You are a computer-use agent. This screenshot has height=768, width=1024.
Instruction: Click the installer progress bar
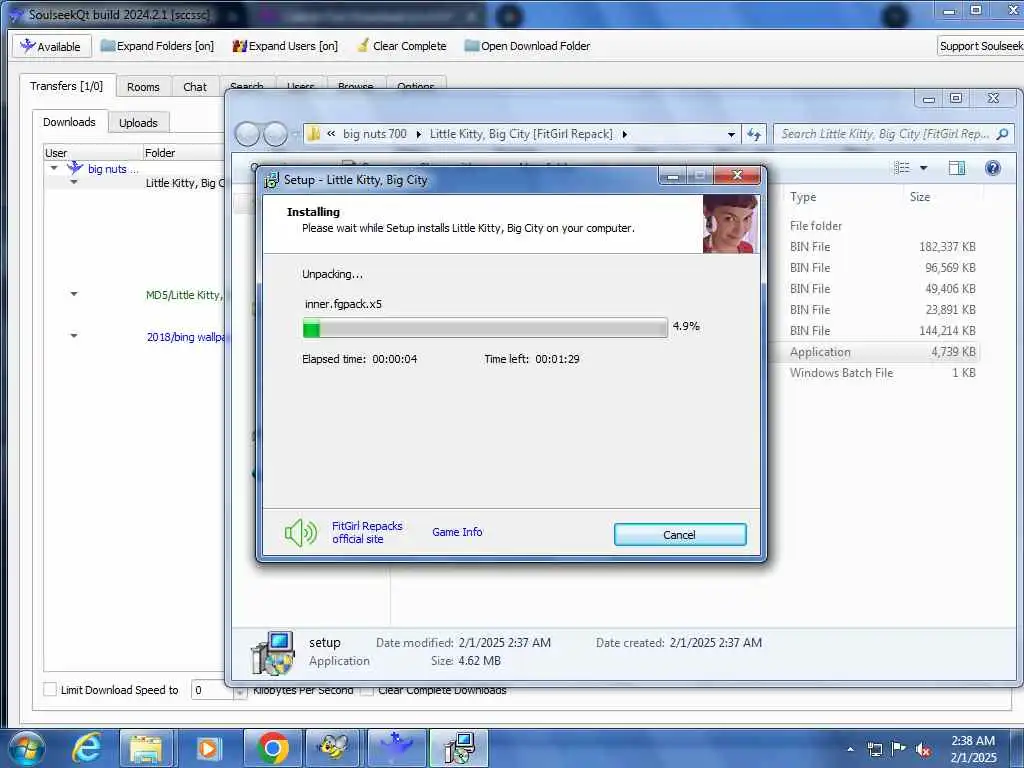point(485,328)
